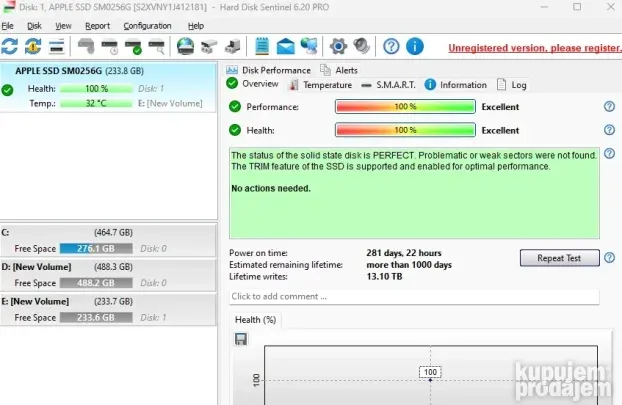This screenshot has height=405, width=622.
Task: Open the Configuration menu
Action: pyautogui.click(x=147, y=25)
